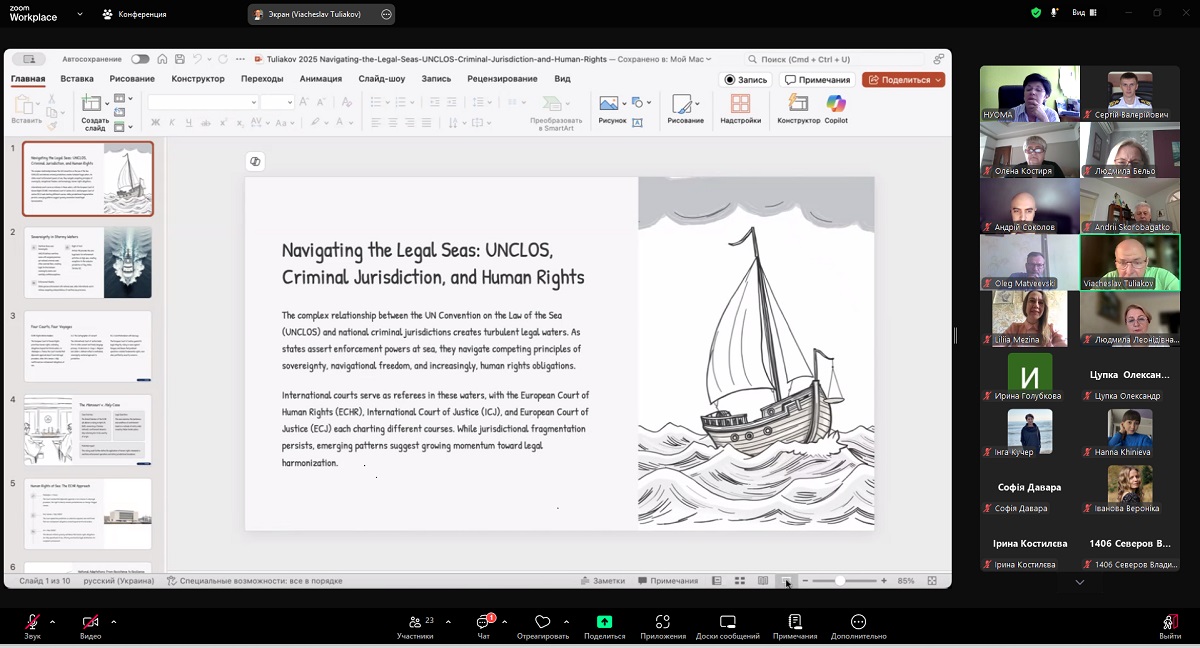Image resolution: width=1200 pixels, height=648 pixels.
Task: Click the zoom slider in status bar
Action: click(x=840, y=581)
